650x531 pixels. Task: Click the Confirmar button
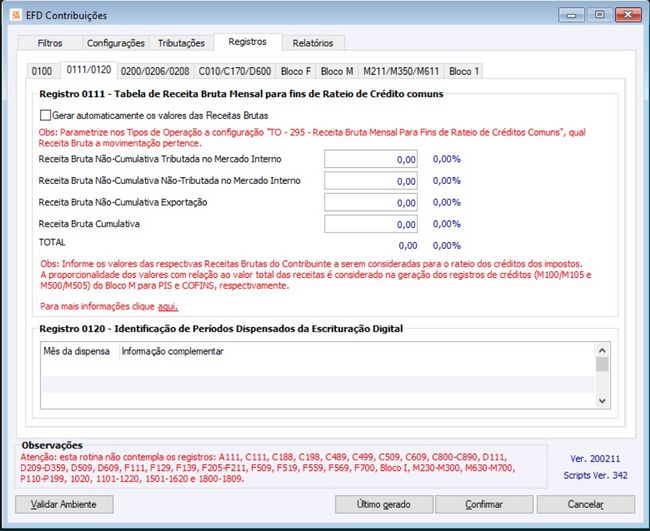click(484, 504)
